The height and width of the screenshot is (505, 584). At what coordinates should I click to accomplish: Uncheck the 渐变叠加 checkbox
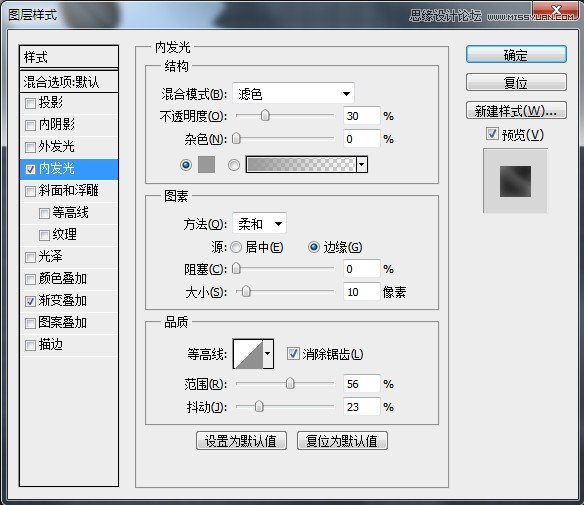pyautogui.click(x=30, y=301)
